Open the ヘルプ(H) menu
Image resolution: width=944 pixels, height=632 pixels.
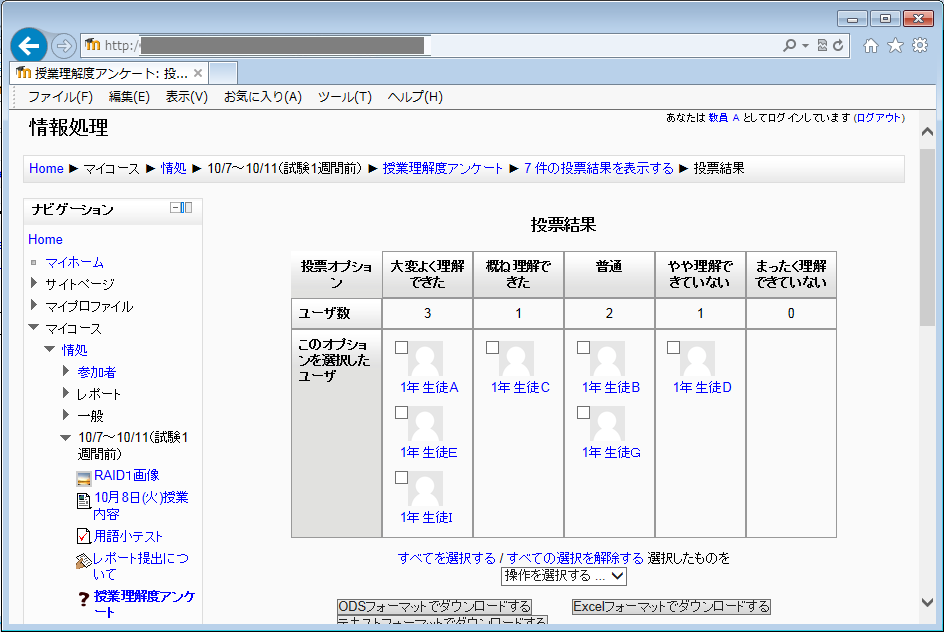415,97
